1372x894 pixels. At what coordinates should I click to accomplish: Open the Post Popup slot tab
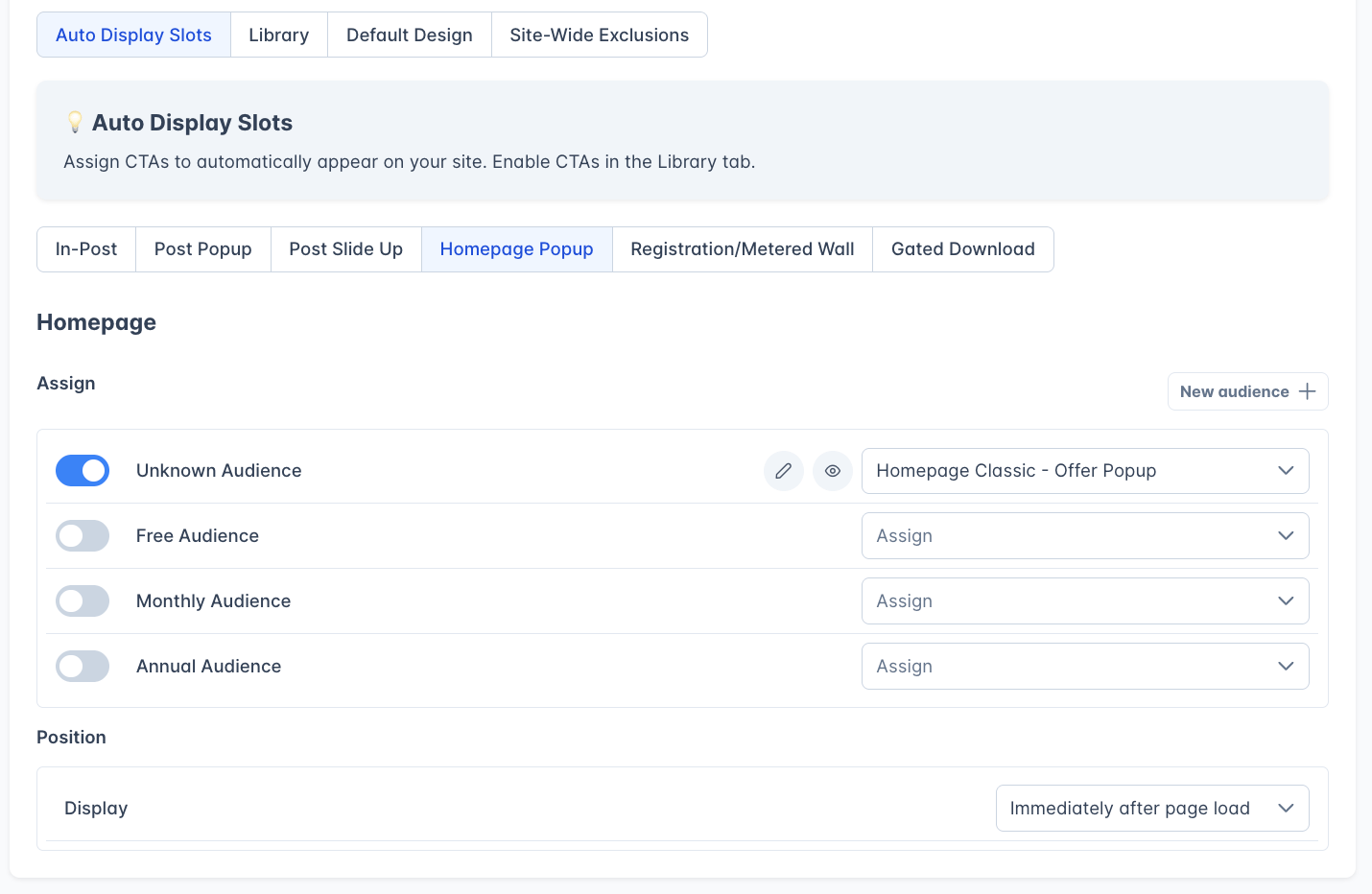pos(203,249)
